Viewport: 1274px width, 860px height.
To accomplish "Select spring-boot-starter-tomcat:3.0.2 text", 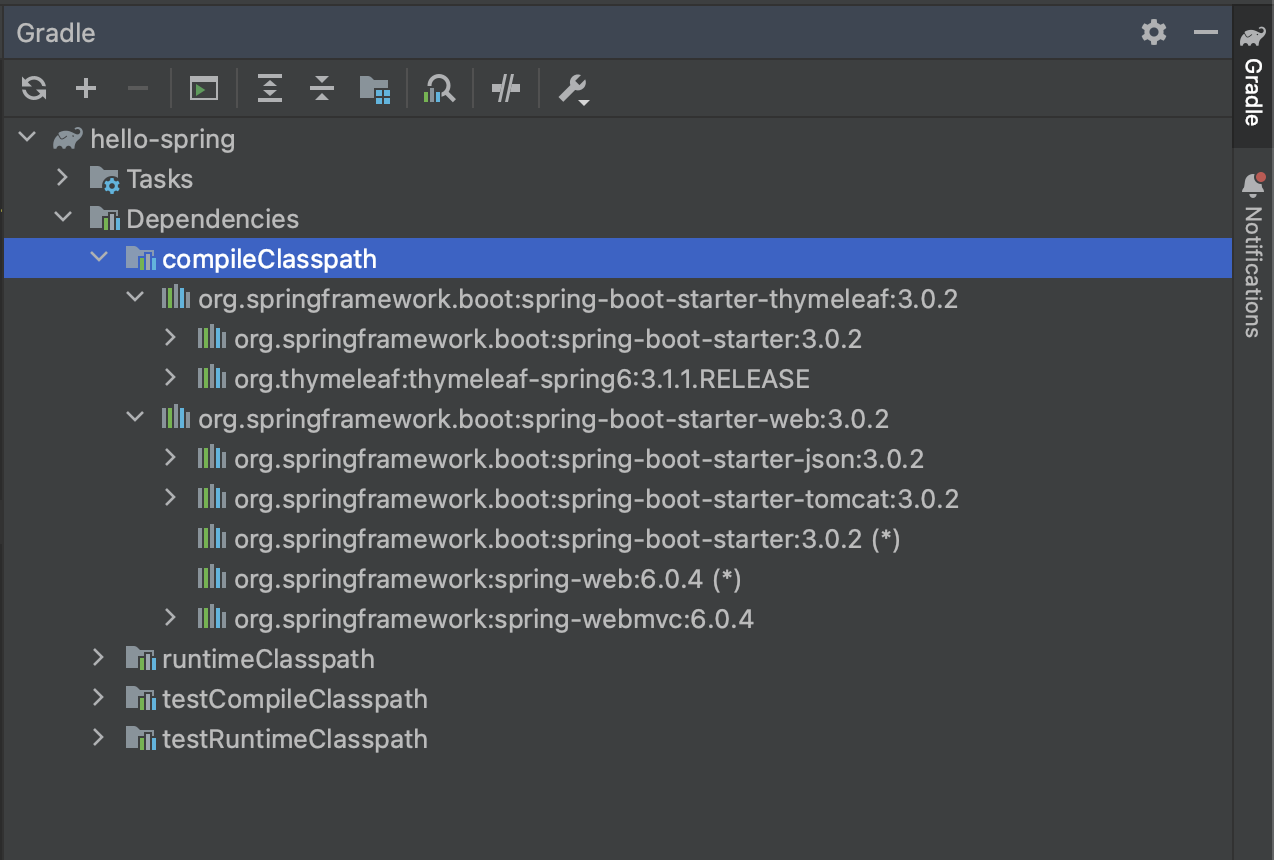I will [597, 499].
